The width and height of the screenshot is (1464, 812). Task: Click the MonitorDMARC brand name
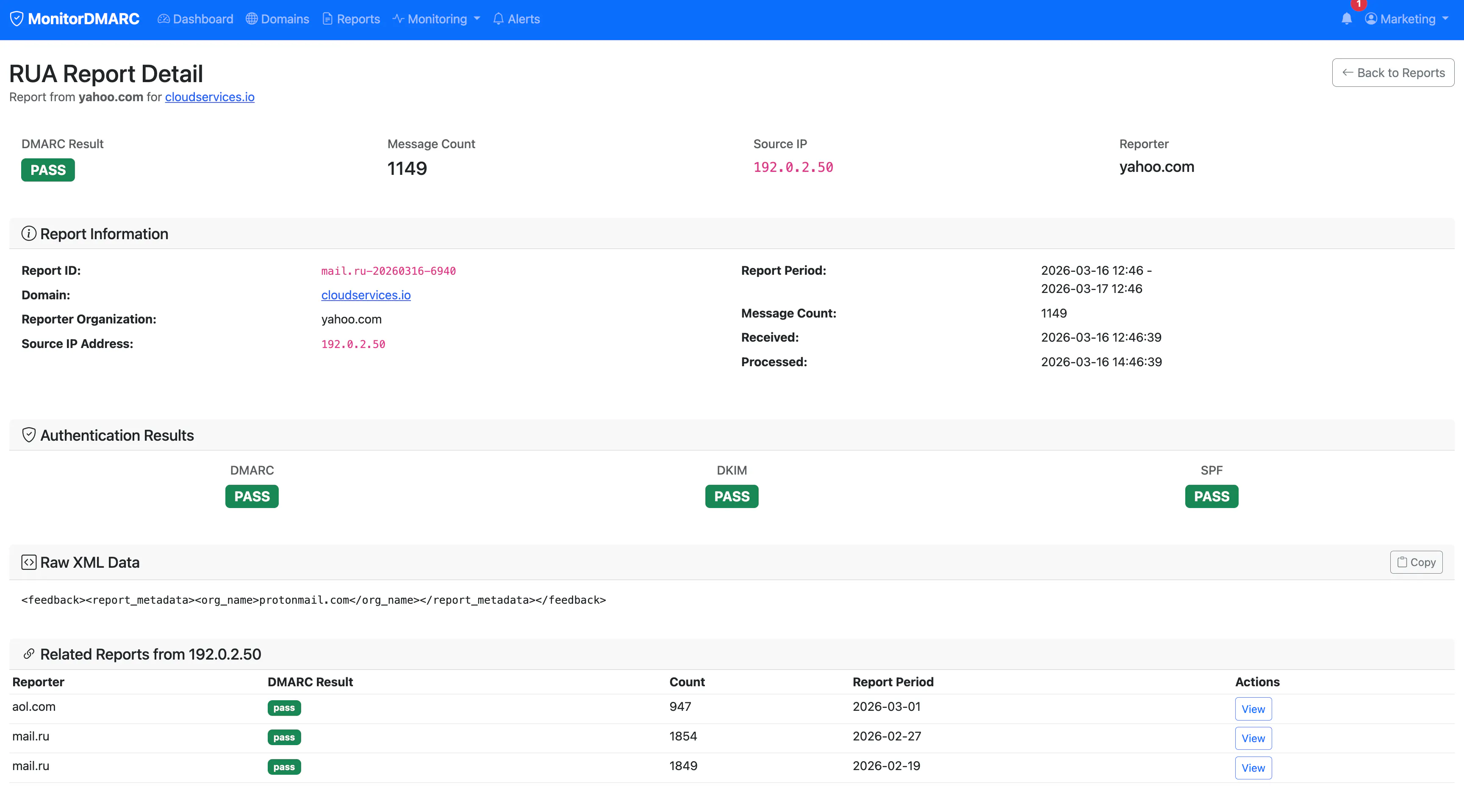pos(83,19)
